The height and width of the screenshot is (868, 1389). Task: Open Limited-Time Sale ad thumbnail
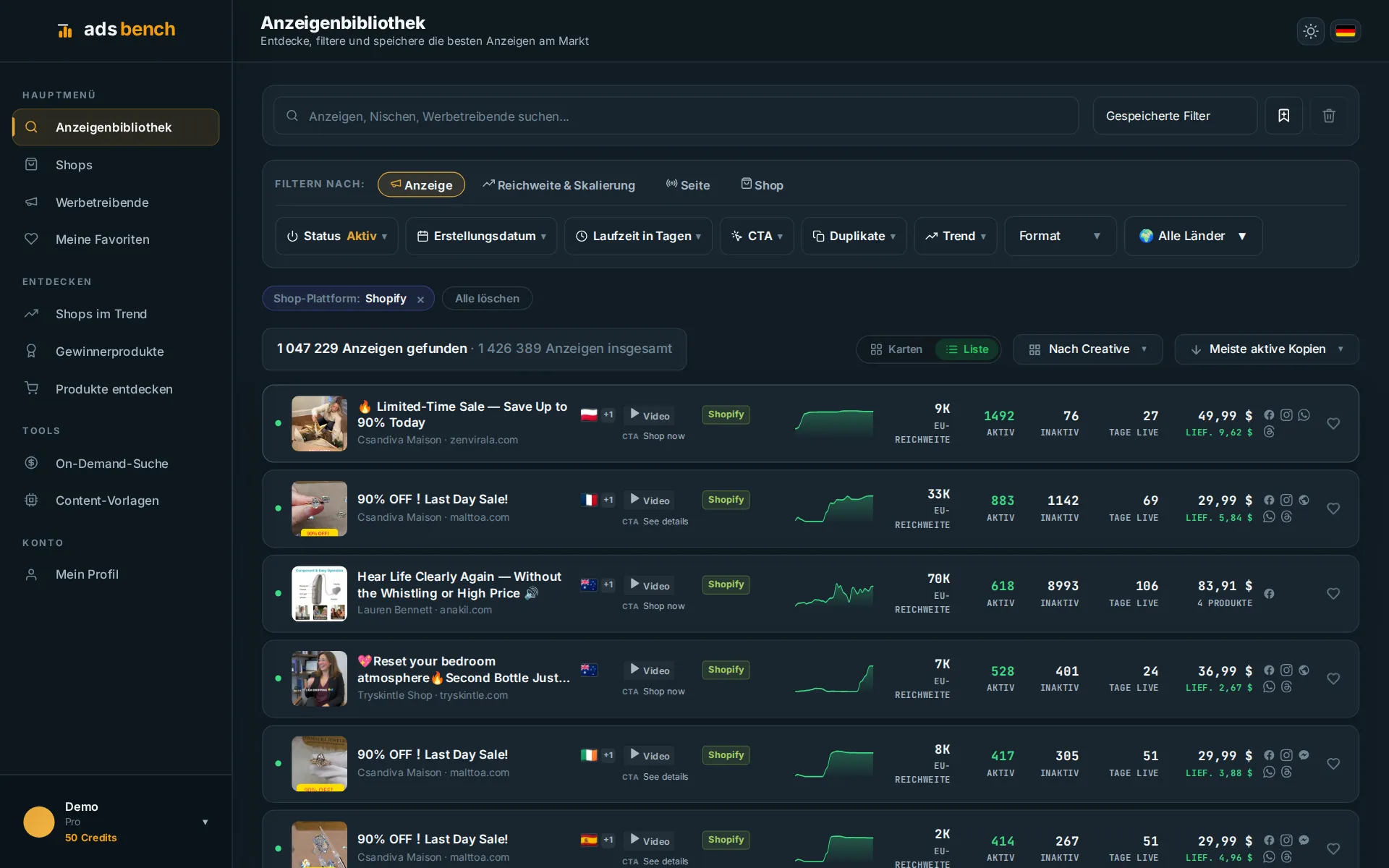point(319,424)
